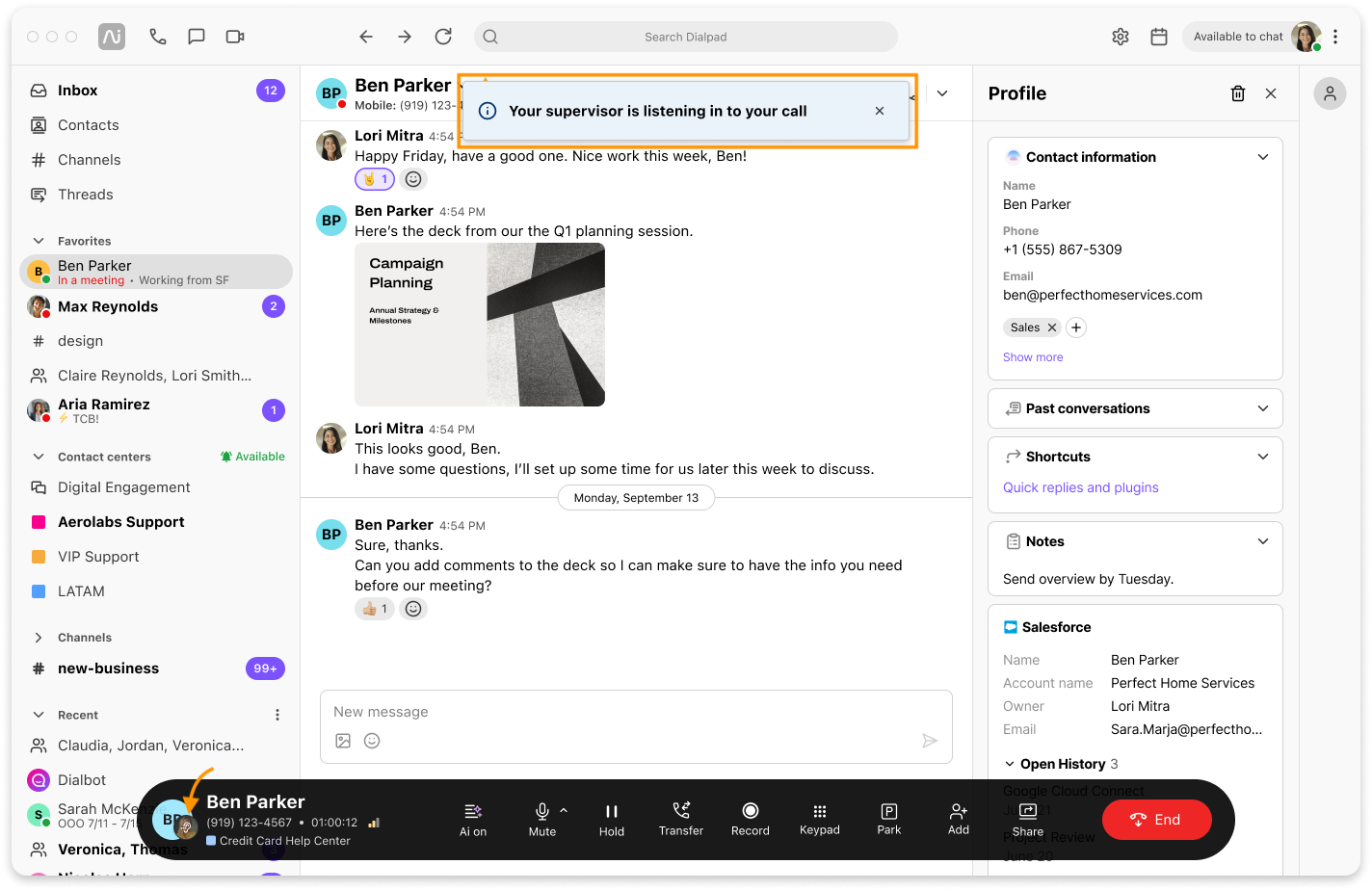
Task: Open the Inbox
Action: [156, 91]
